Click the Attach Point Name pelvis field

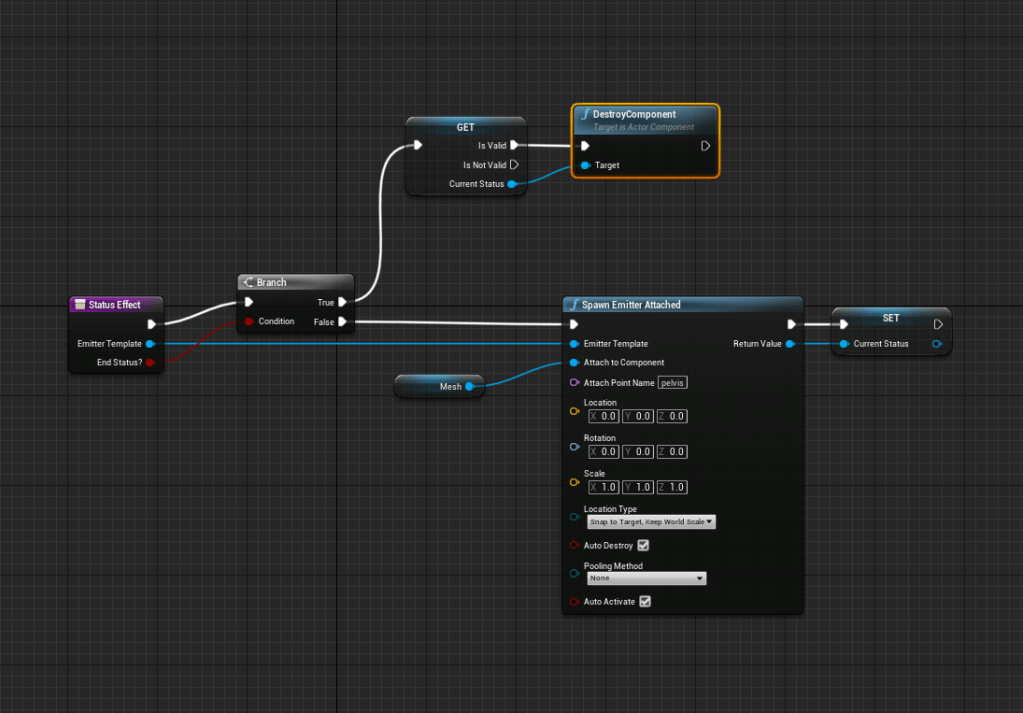(x=673, y=383)
